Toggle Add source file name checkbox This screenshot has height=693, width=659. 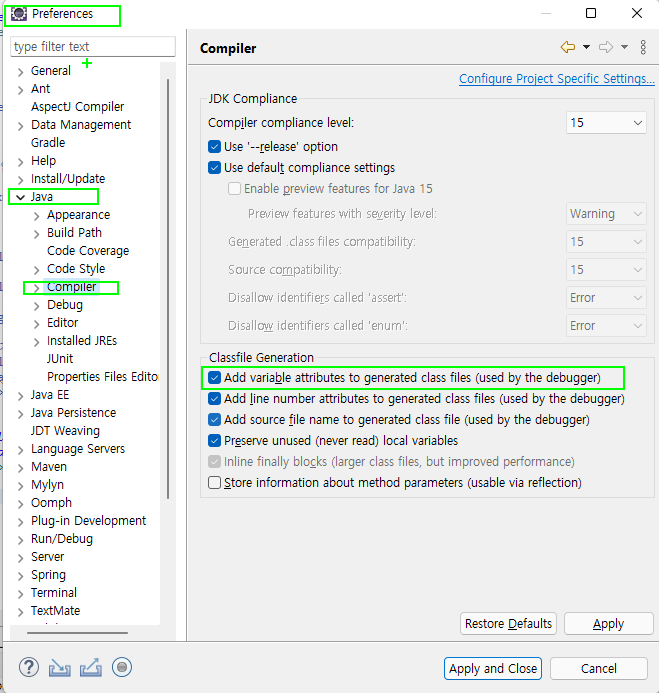pos(214,419)
